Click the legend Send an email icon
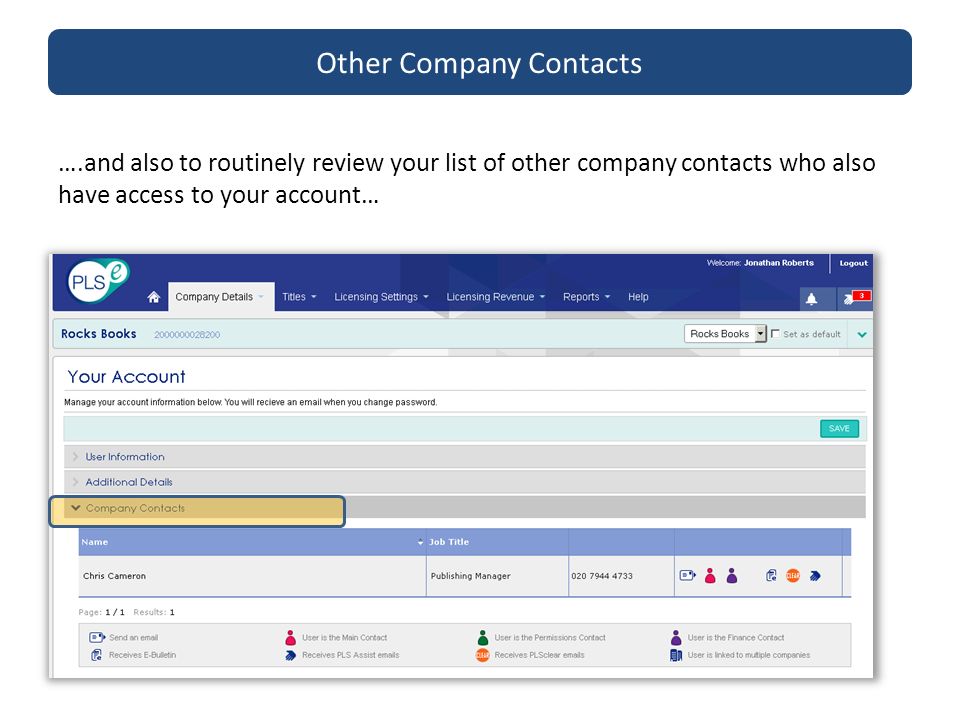Image resolution: width=960 pixels, height=720 pixels. 97,637
